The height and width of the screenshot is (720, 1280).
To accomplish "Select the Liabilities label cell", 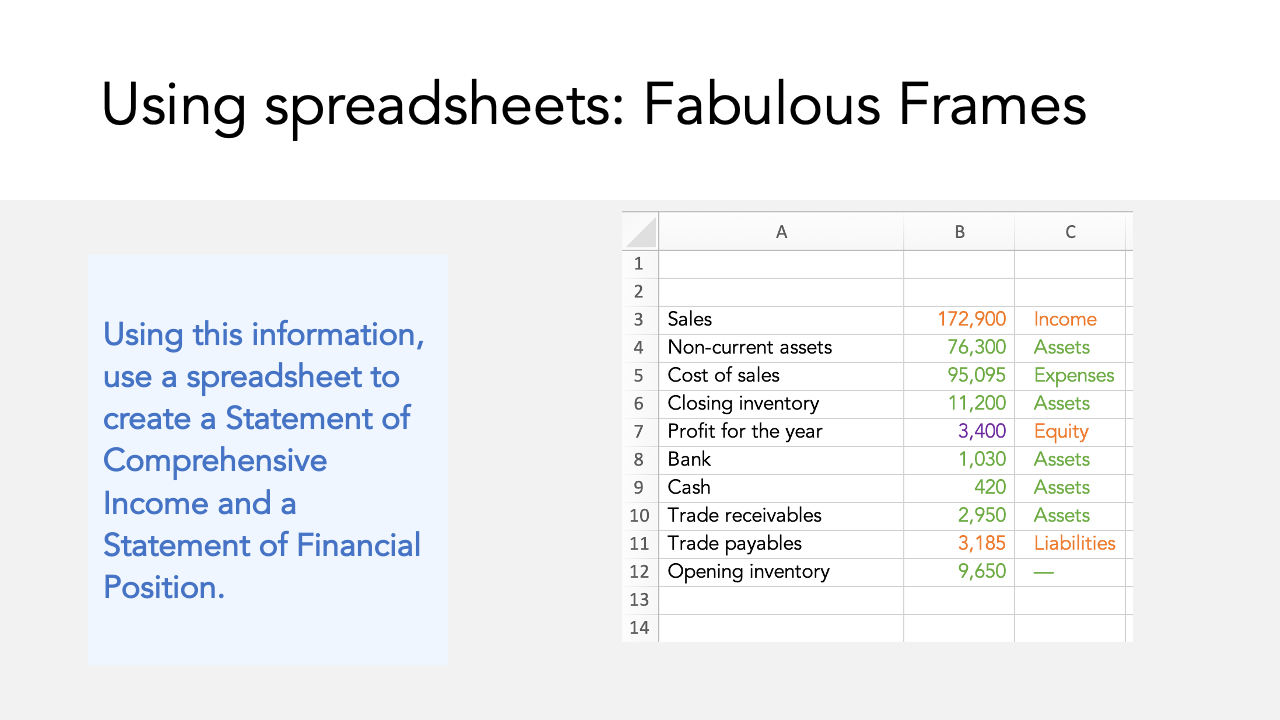I will (1070, 544).
